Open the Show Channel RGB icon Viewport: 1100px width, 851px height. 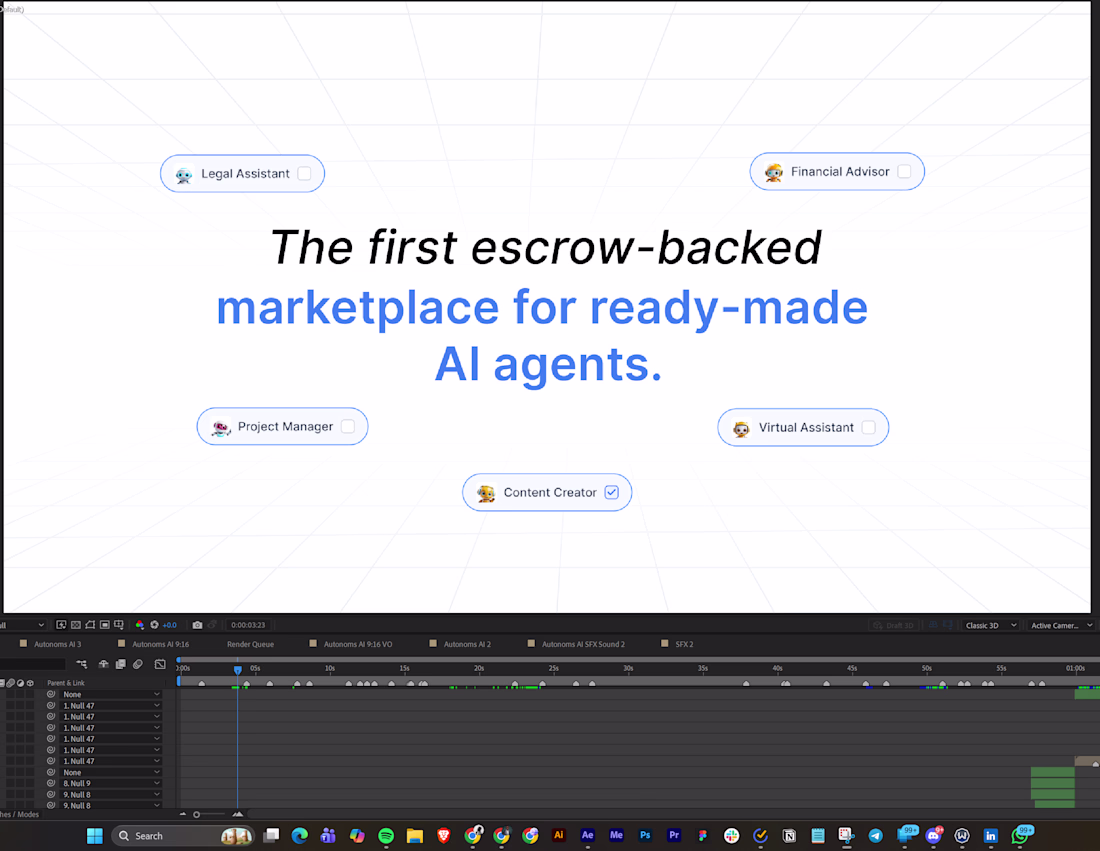[x=140, y=624]
